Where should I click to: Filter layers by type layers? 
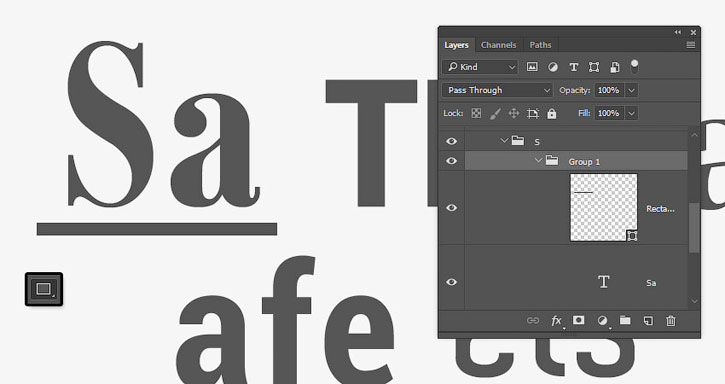pos(573,67)
